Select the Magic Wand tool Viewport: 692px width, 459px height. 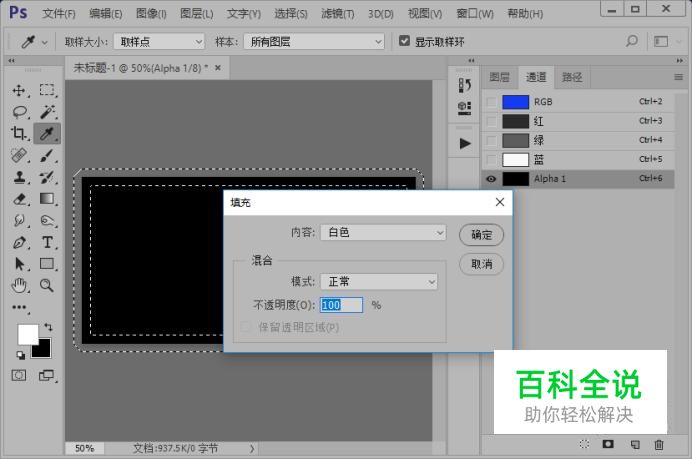47,112
